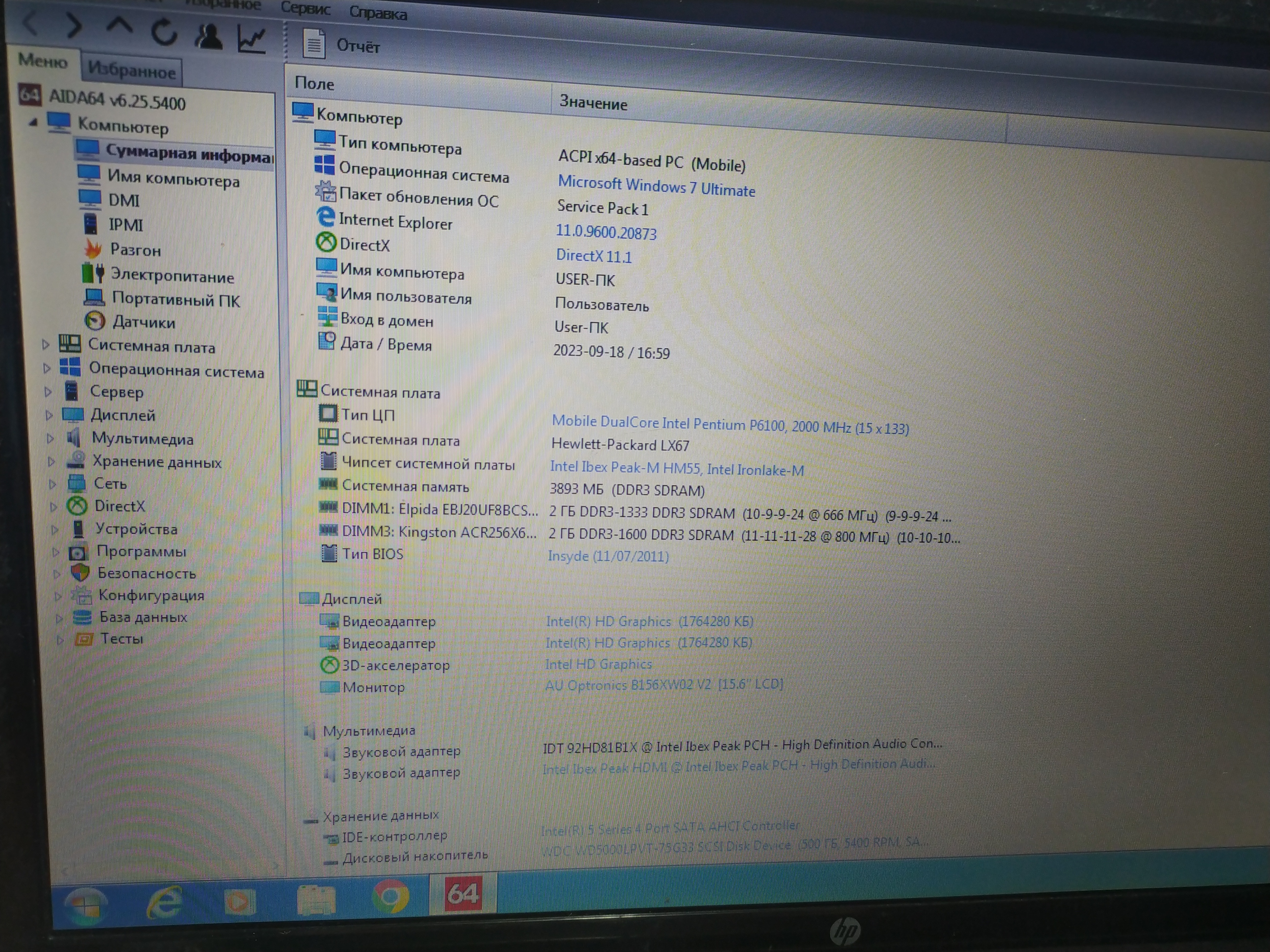
Task: Click the DirectX 11.1 link
Action: 594,256
